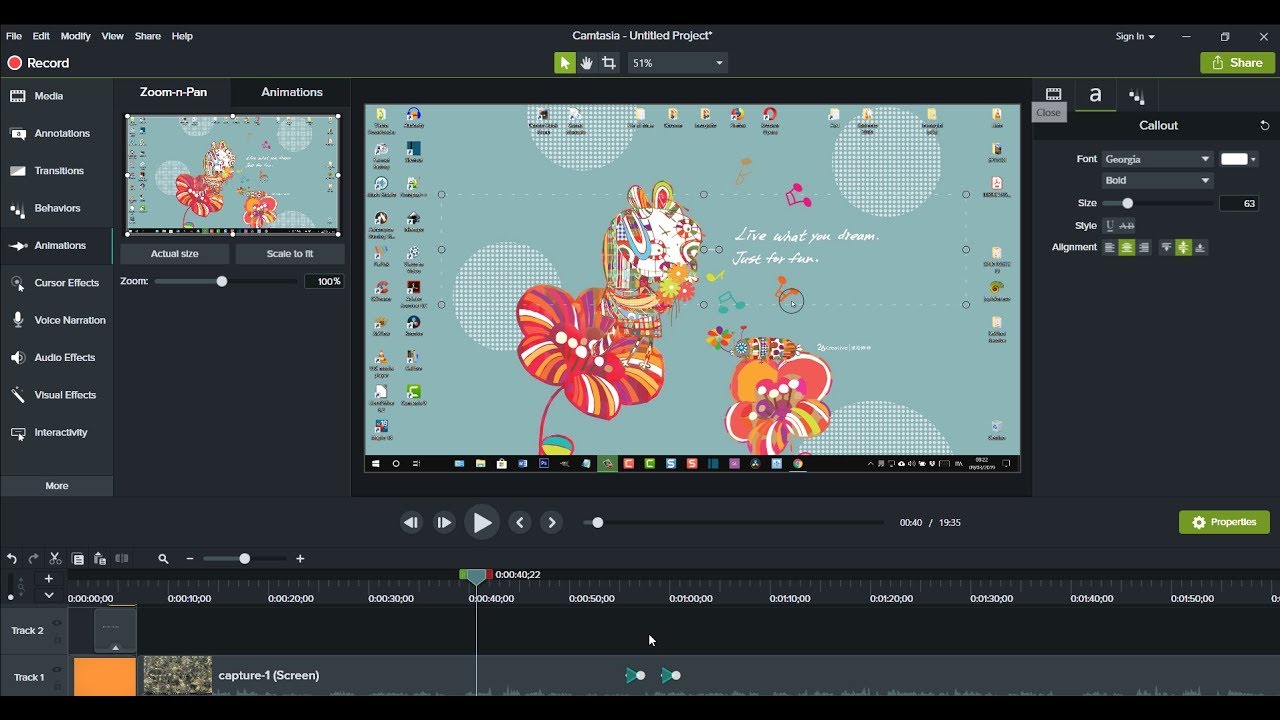Align text to the bottom
The width and height of the screenshot is (1280, 720).
1200,247
